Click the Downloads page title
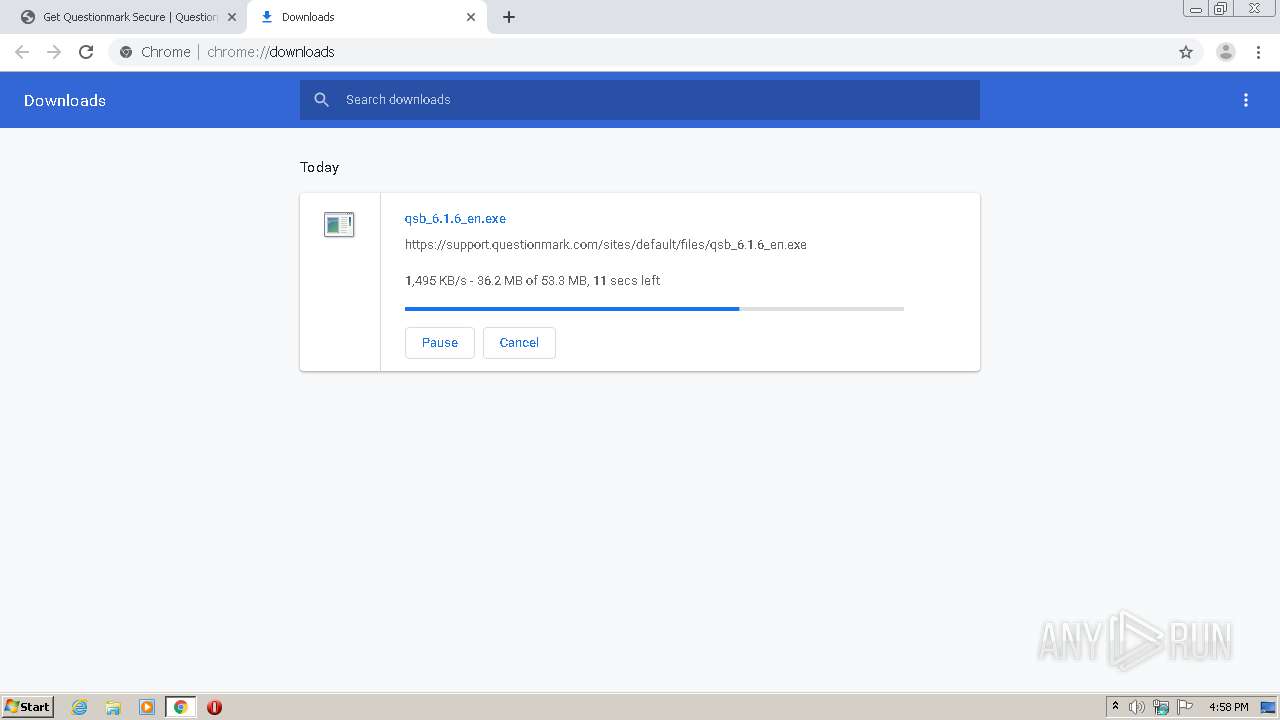1280x720 pixels. click(x=65, y=100)
